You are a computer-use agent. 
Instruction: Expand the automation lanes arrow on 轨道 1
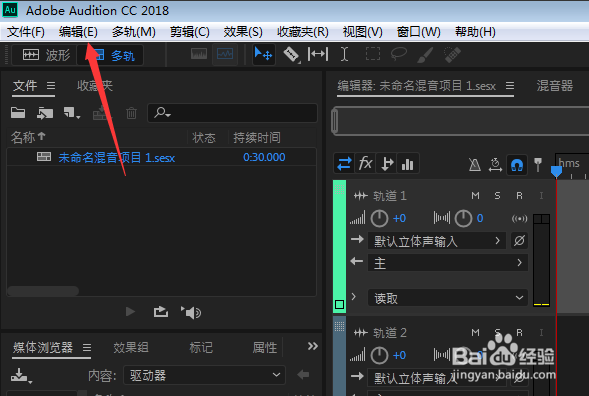[x=353, y=296]
